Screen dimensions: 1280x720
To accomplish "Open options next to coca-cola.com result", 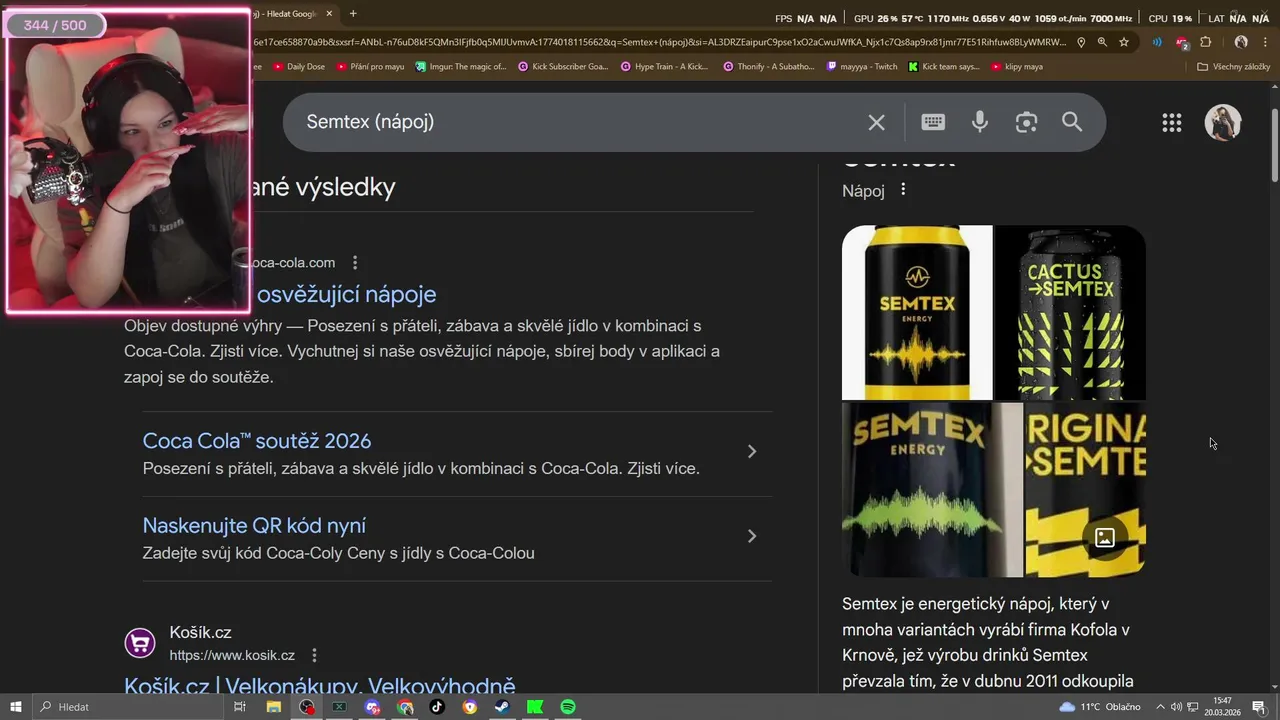I will click(x=354, y=263).
